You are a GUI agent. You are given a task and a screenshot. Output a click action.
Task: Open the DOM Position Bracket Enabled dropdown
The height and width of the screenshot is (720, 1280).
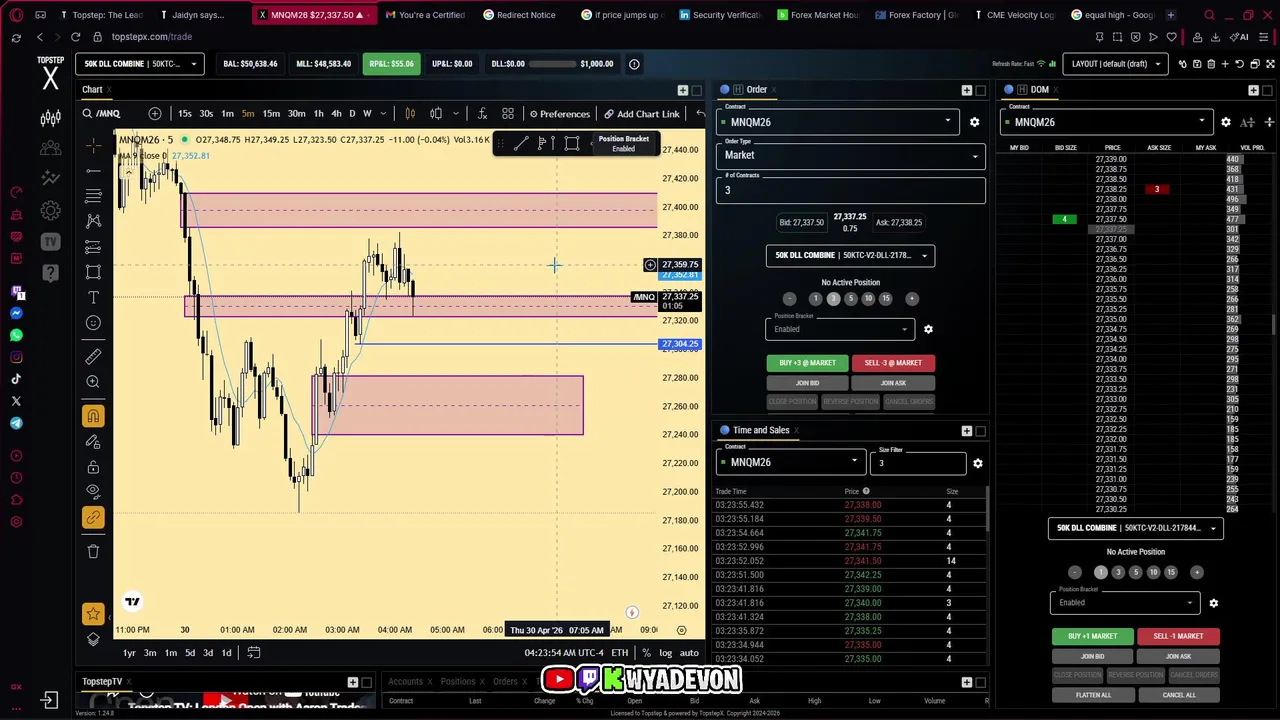pos(1124,602)
